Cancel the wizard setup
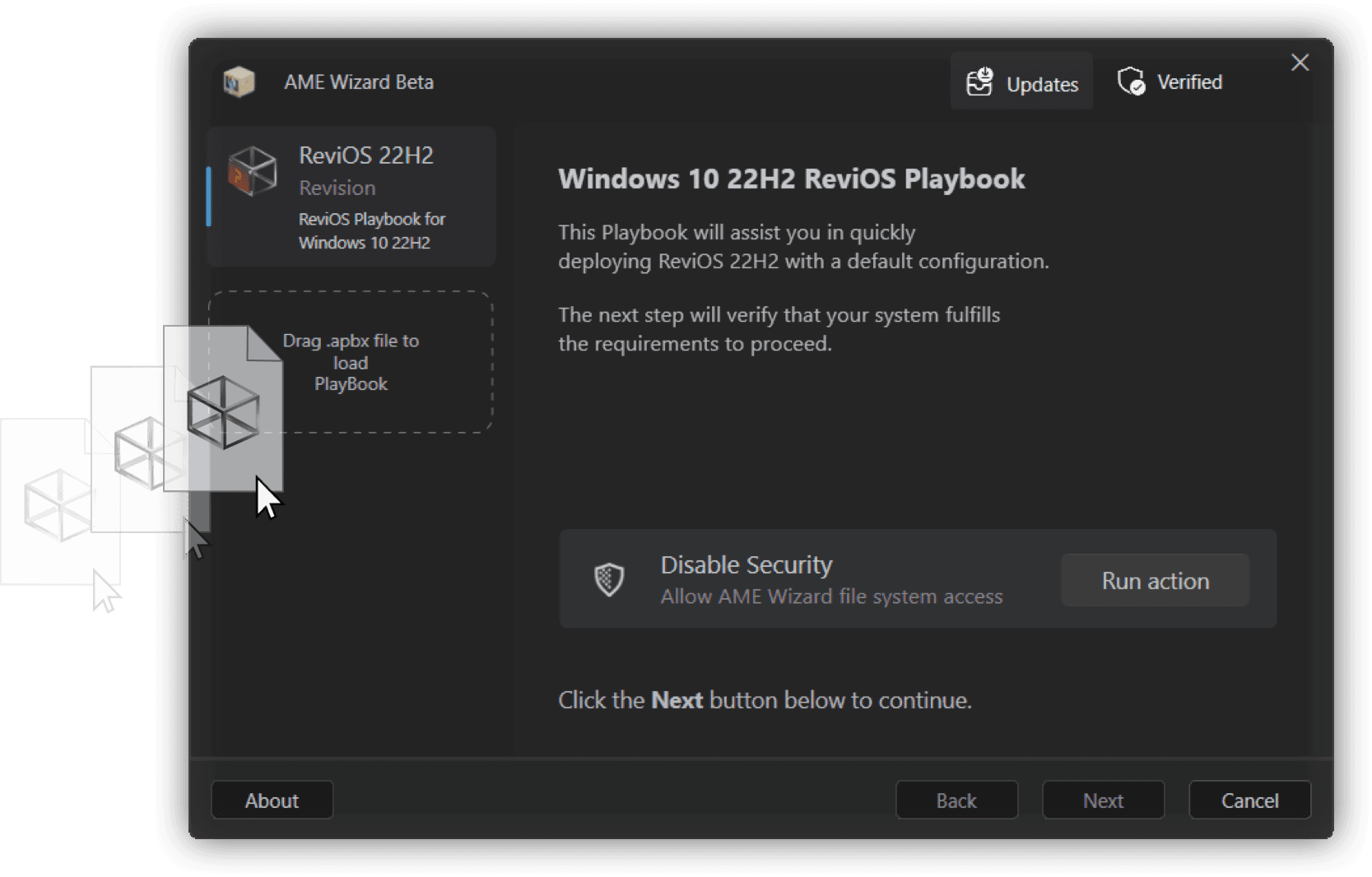The width and height of the screenshot is (1372, 877). pyautogui.click(x=1249, y=800)
